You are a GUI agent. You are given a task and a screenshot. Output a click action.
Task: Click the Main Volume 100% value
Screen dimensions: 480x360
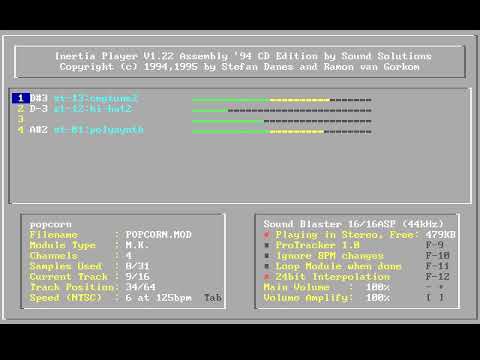[378, 287]
